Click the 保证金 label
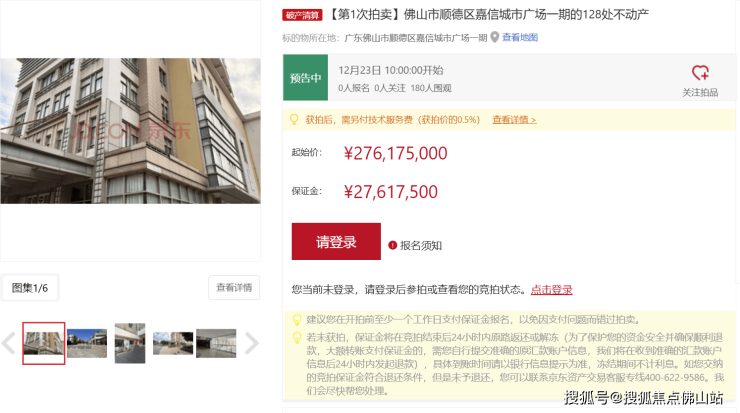 pos(307,191)
